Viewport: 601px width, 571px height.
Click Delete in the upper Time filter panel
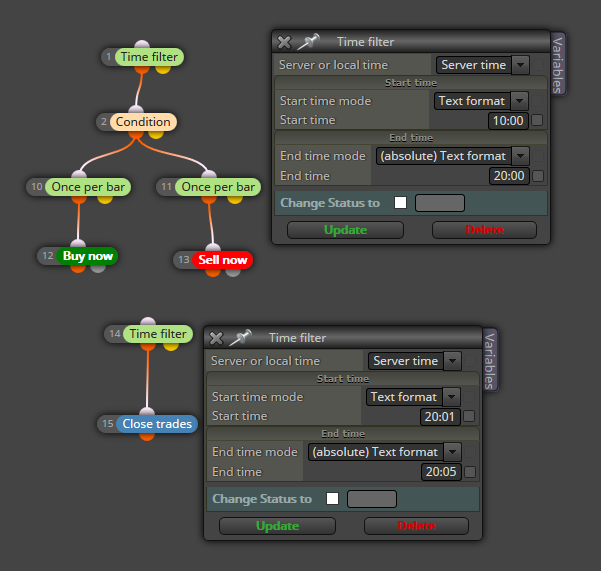click(x=484, y=230)
